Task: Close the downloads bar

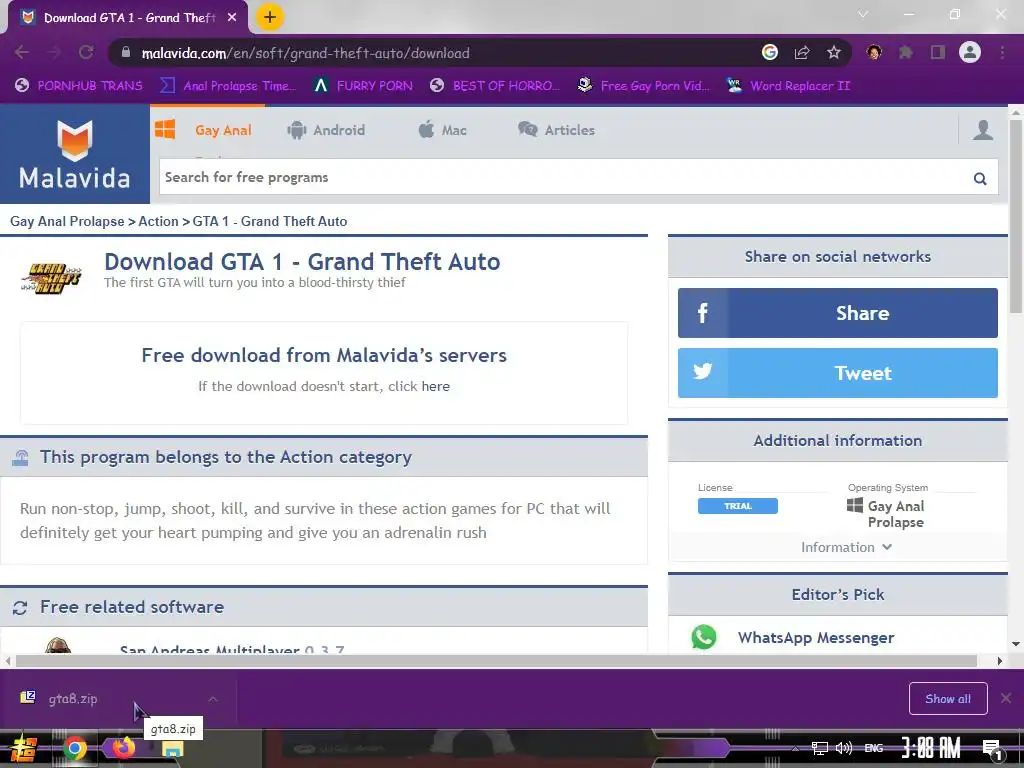Action: [1006, 698]
